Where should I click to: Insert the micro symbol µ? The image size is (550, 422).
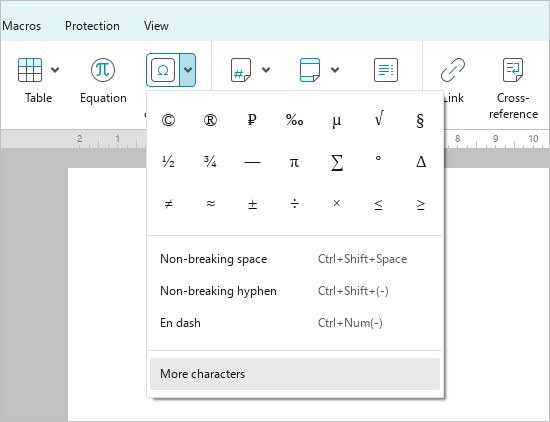[336, 120]
